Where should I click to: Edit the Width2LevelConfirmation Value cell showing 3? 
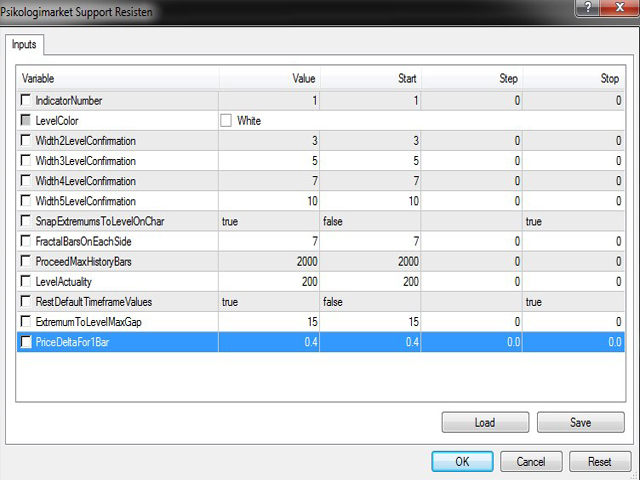269,140
